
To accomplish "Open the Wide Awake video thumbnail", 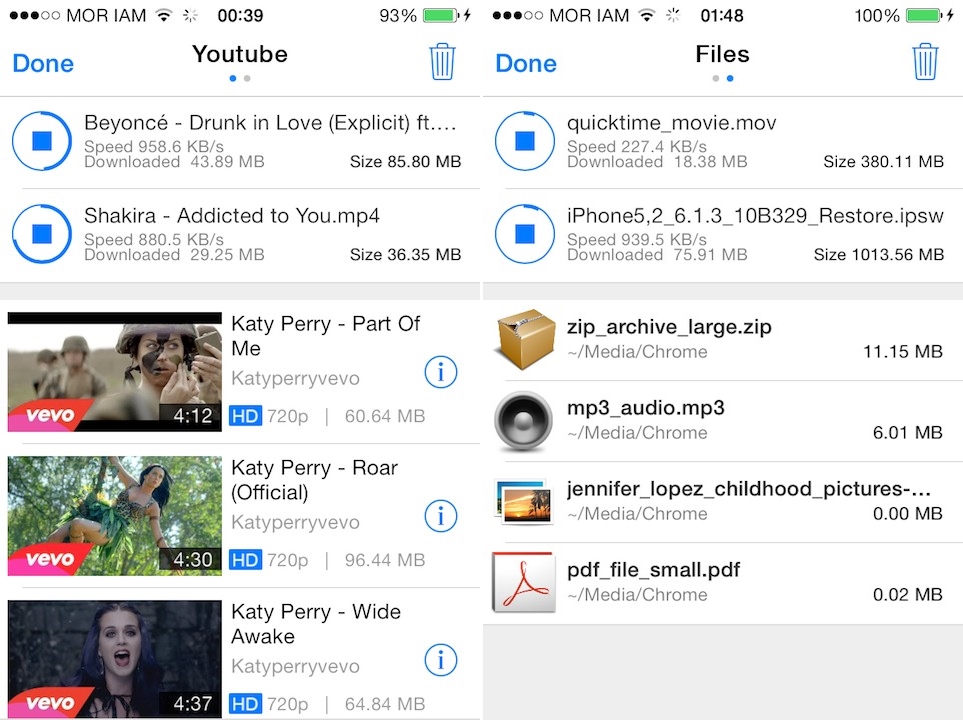I will [x=115, y=660].
